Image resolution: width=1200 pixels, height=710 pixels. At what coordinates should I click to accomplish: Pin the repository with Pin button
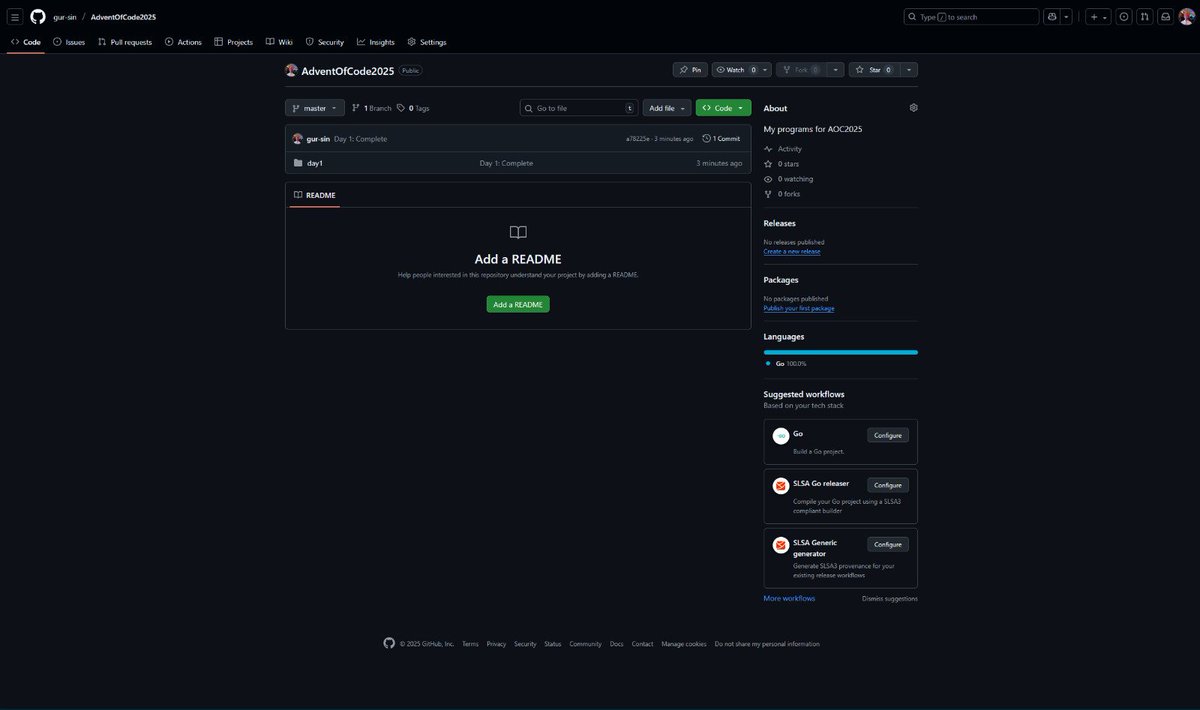point(690,70)
